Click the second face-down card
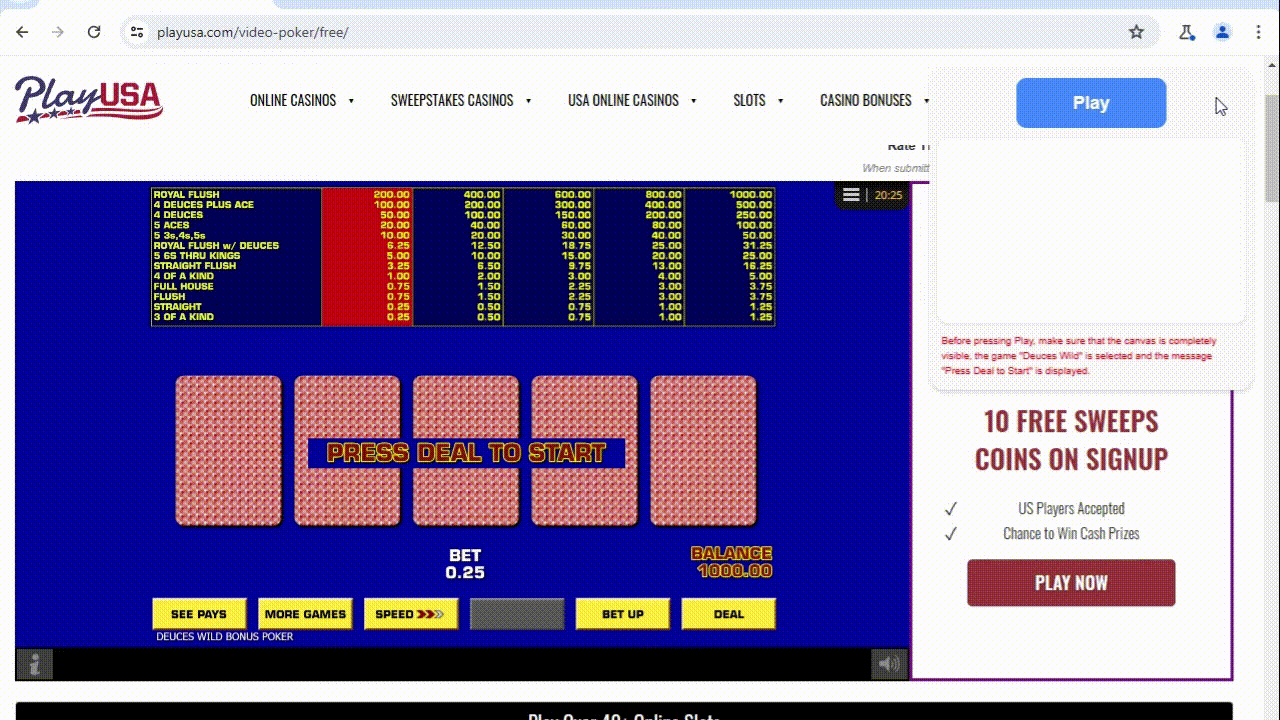Screen dimensions: 1280x720 [347, 451]
